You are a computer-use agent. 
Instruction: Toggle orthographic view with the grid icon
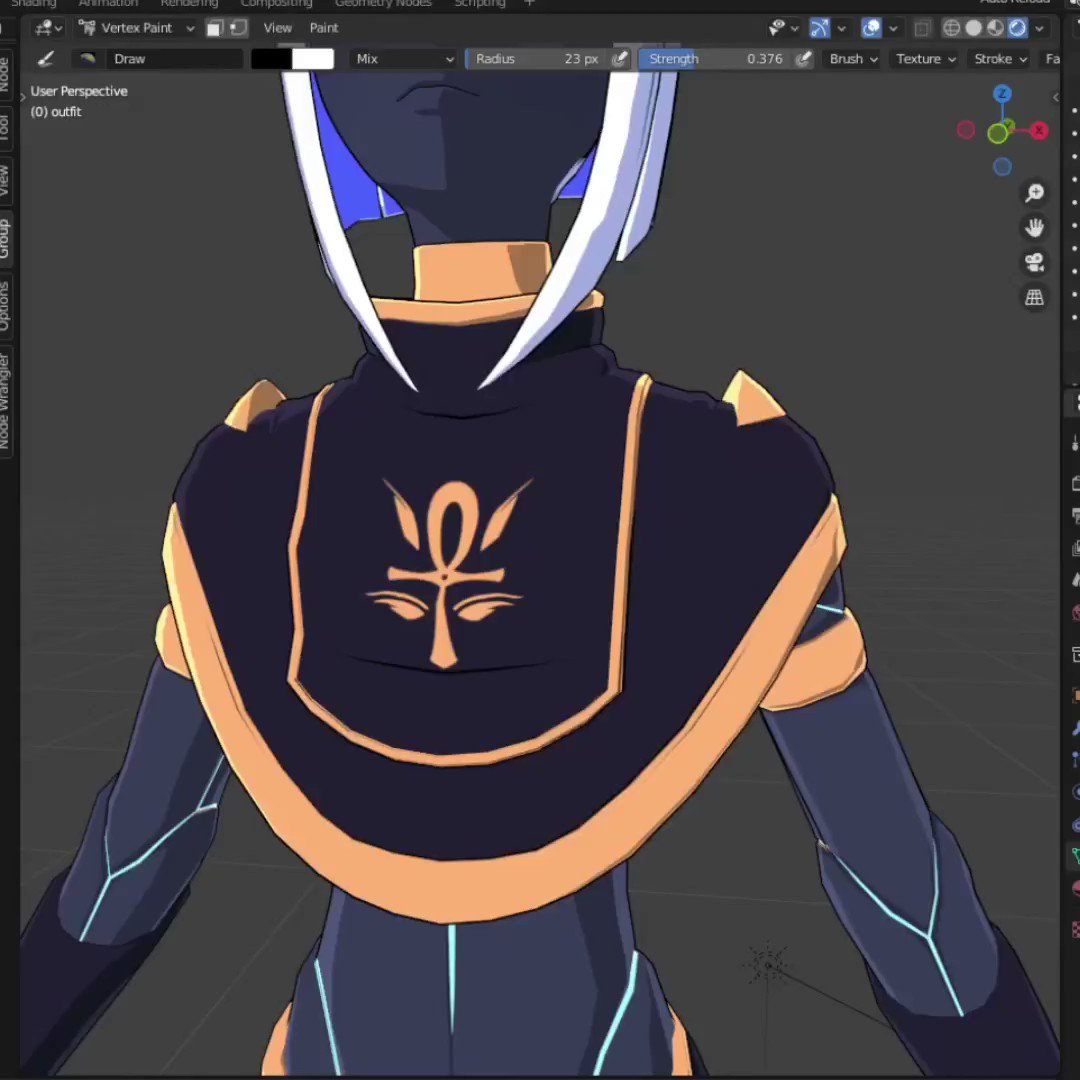coord(1035,297)
